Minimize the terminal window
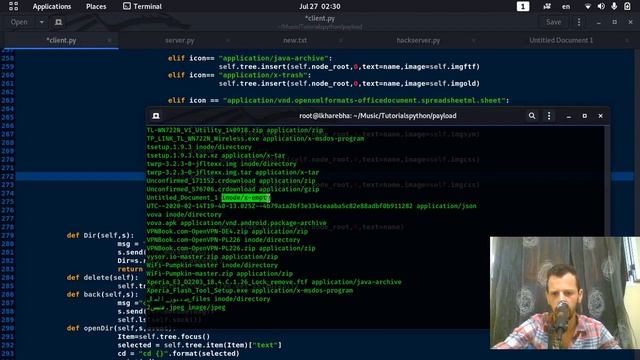Image resolution: width=640 pixels, height=360 pixels. point(569,116)
